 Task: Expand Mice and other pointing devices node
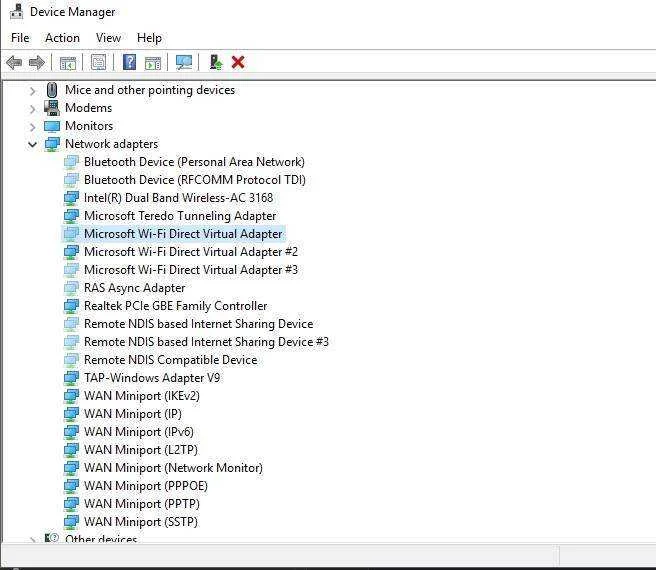33,90
